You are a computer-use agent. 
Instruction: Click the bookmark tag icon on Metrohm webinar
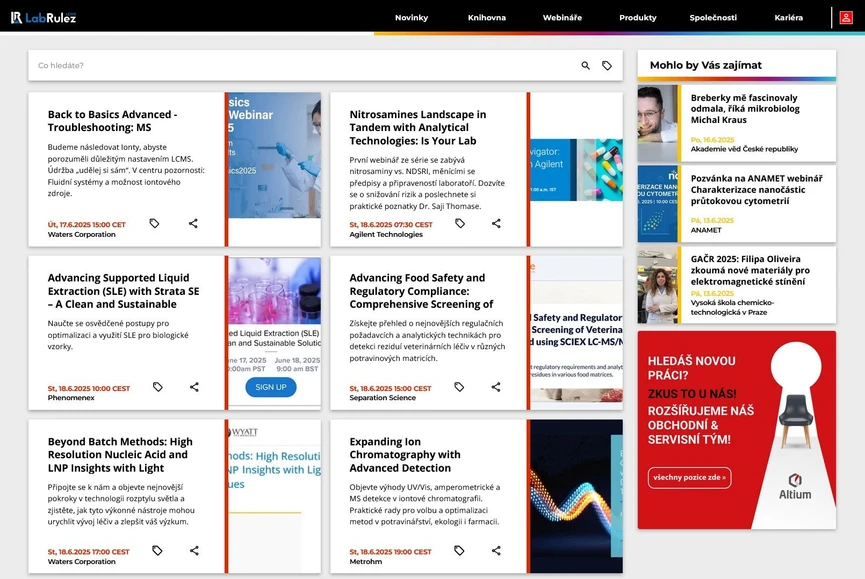click(x=459, y=550)
